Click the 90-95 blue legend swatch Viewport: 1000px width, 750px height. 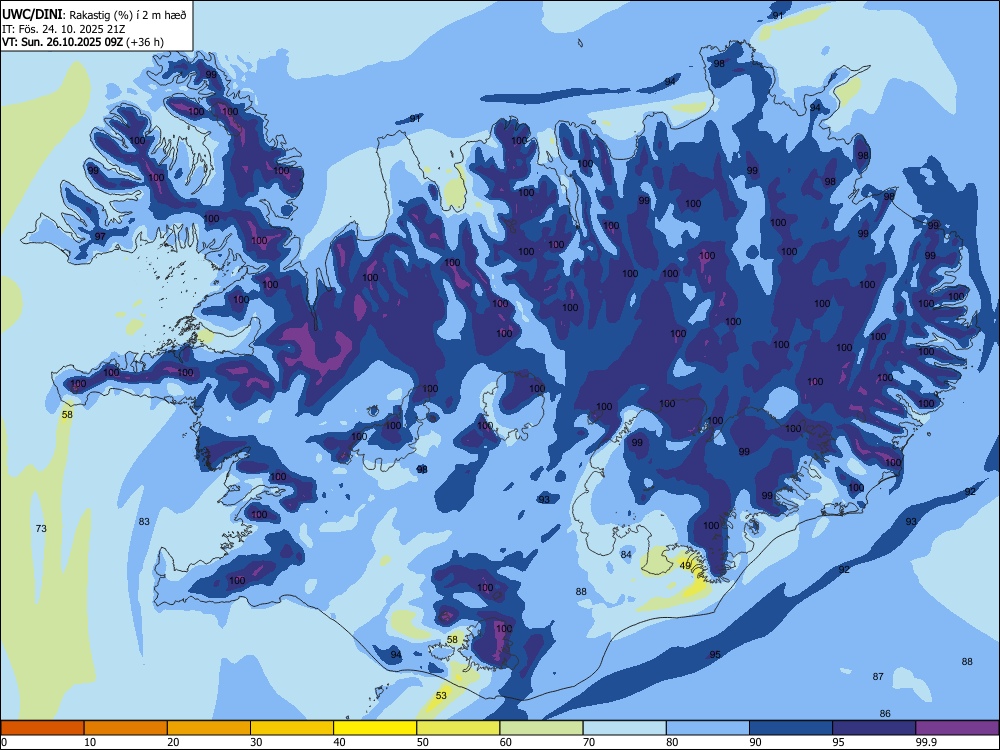791,728
